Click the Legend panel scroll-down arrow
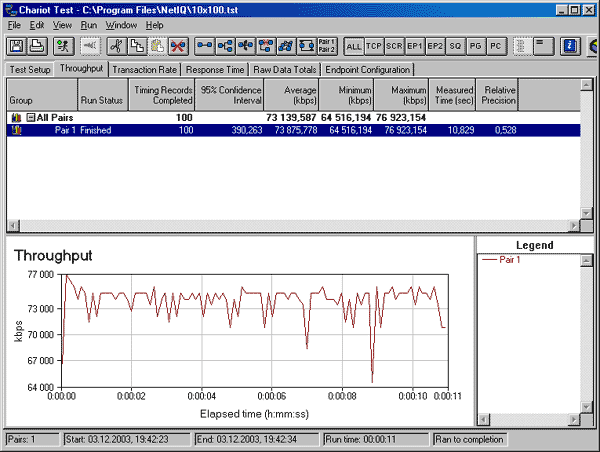 tap(587, 406)
